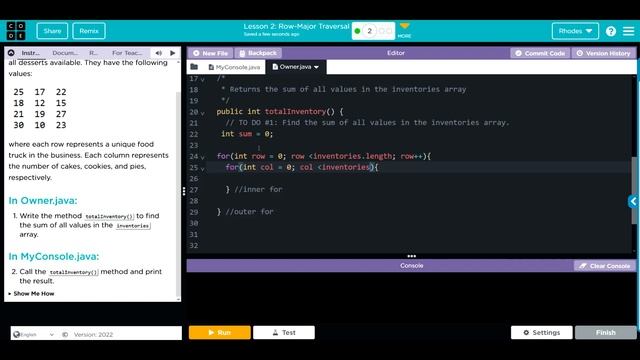The width and height of the screenshot is (640, 360).
Task: Click the 'int sum = 0;' code line
Action: 247,134
